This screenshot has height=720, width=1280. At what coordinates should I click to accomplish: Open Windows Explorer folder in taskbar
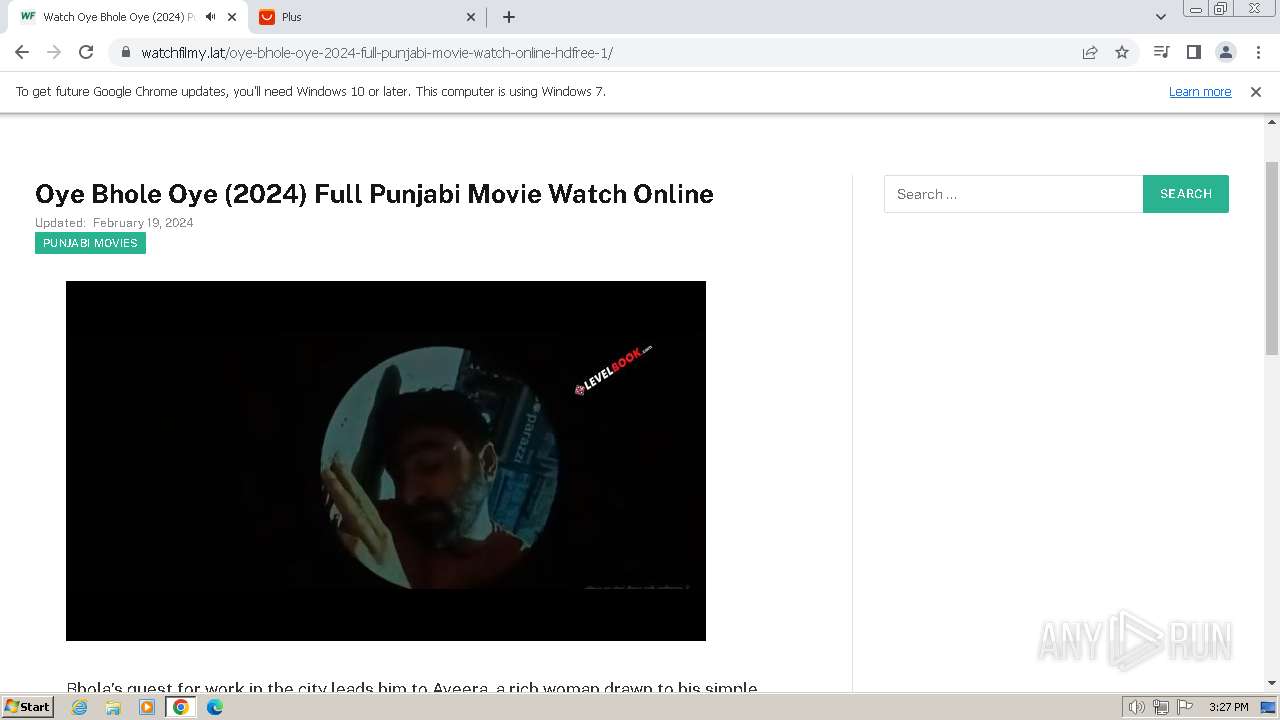pyautogui.click(x=113, y=707)
